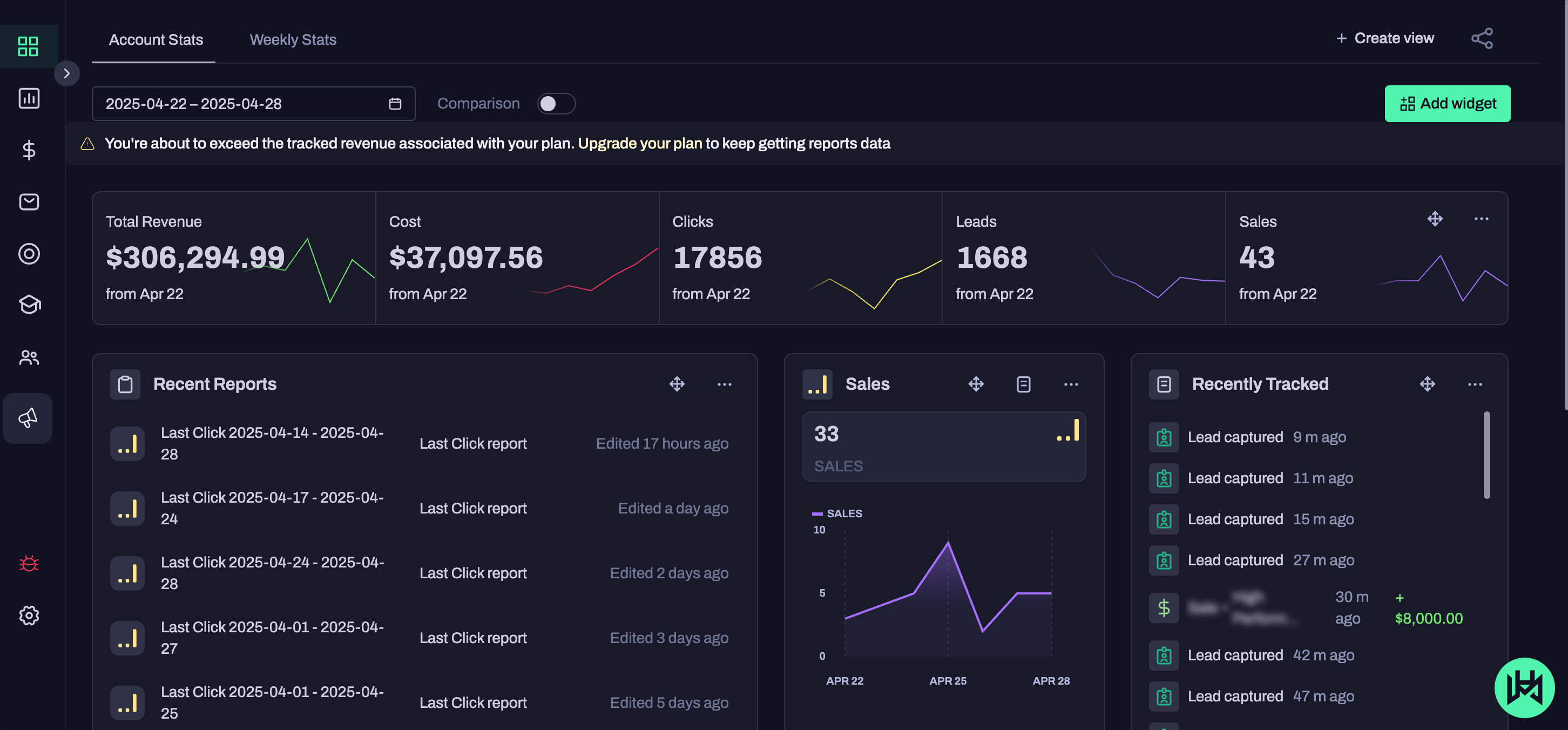1568x730 pixels.
Task: Select the Account Stats tab
Action: tap(156, 39)
